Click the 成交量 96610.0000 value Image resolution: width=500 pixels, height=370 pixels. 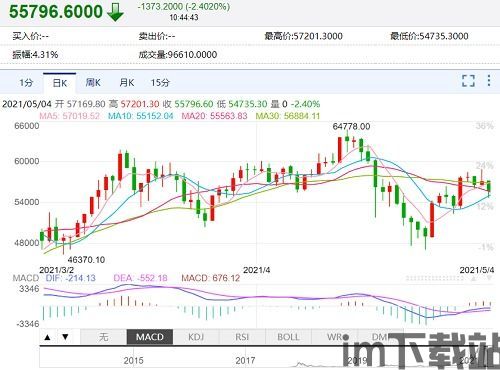click(178, 55)
